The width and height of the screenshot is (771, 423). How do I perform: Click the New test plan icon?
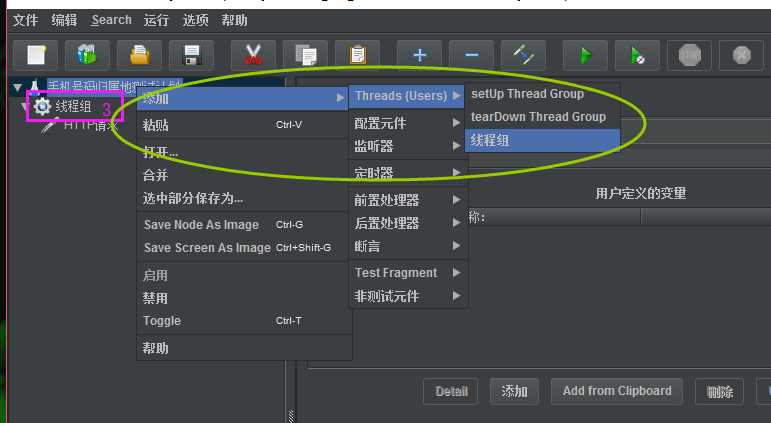pos(36,55)
